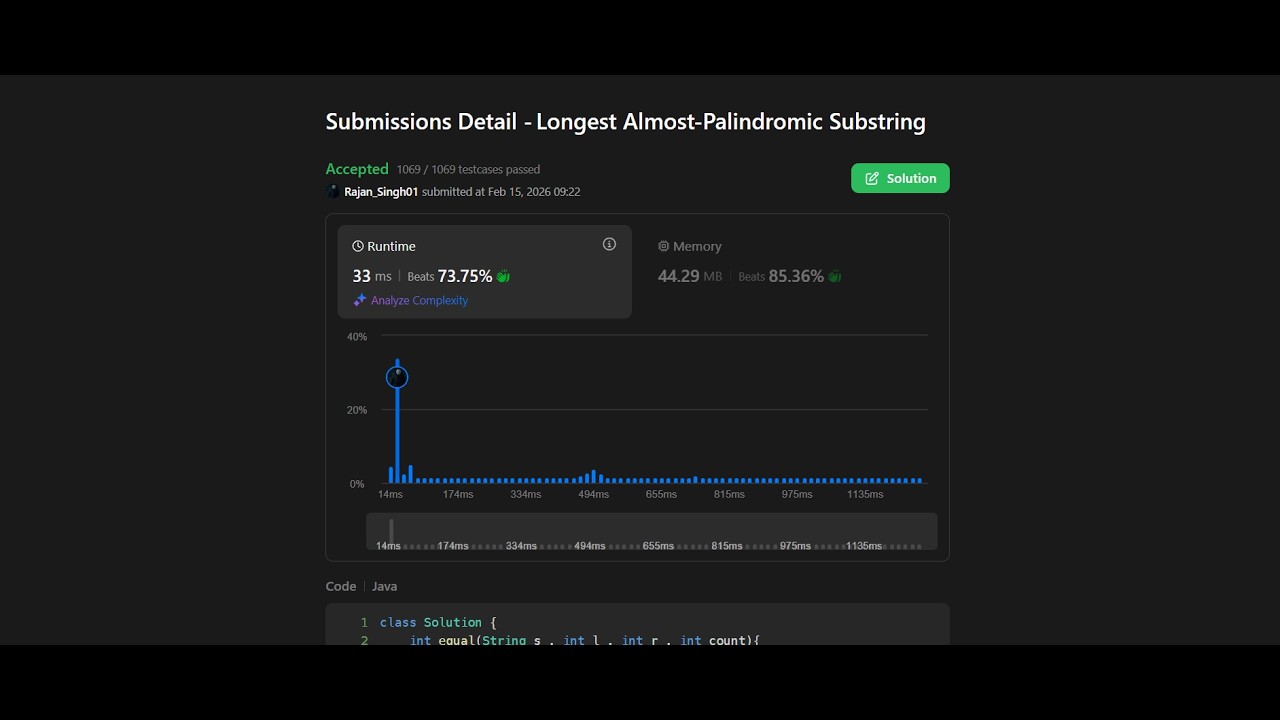Screen dimensions: 1280x720
Task: Click Analyze Complexity link
Action: (x=419, y=300)
